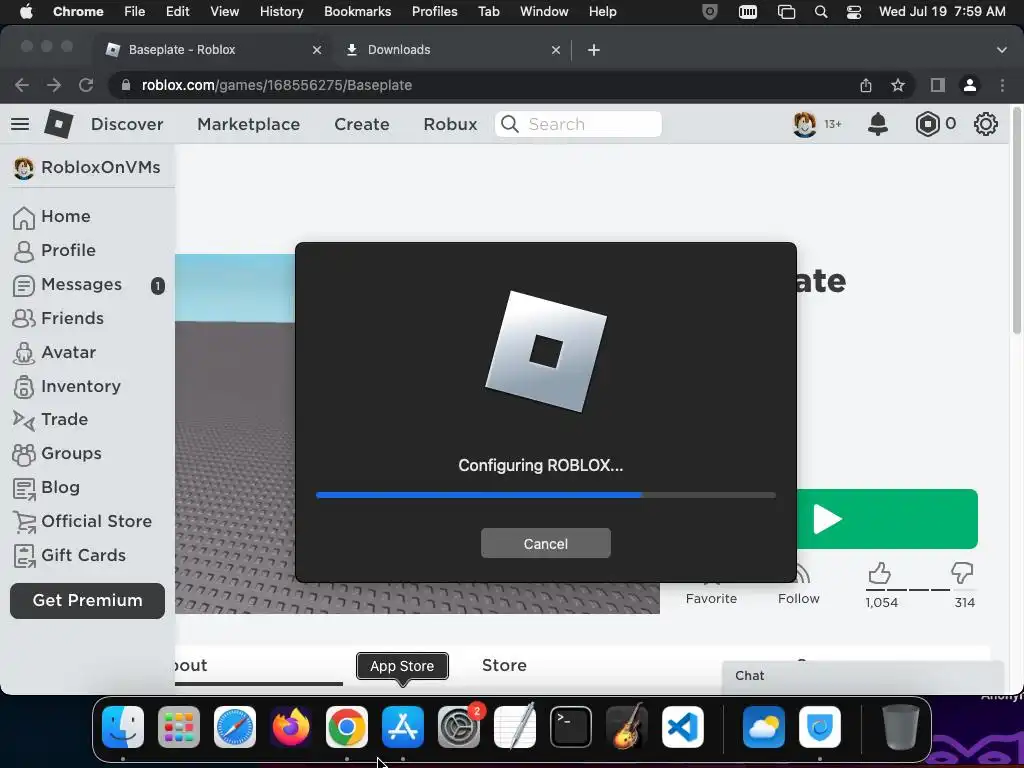1024x768 pixels.
Task: Open the Roblox hamburger navigation menu
Action: [20, 124]
